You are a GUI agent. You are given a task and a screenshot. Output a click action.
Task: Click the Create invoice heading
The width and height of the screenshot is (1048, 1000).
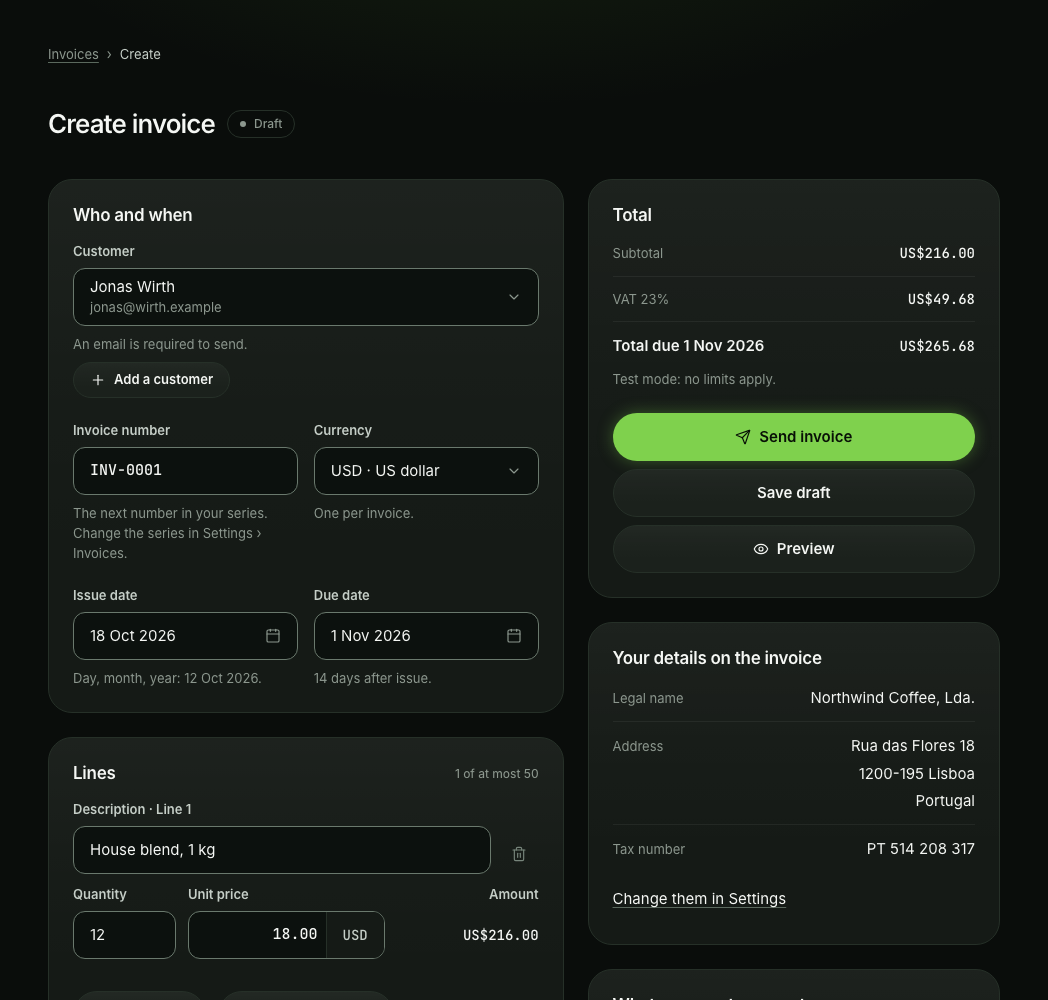click(132, 124)
